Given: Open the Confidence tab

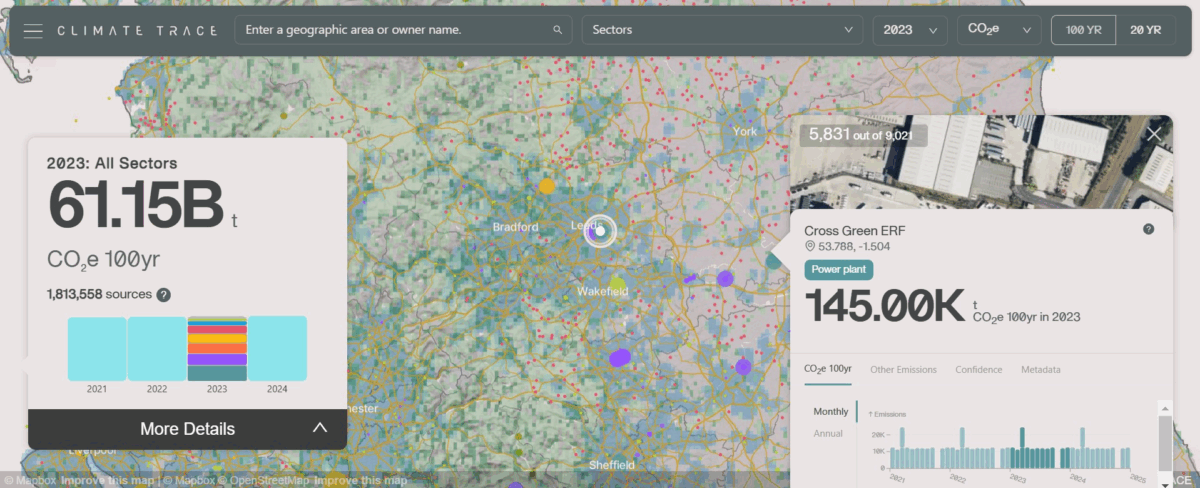Looking at the screenshot, I should [978, 370].
